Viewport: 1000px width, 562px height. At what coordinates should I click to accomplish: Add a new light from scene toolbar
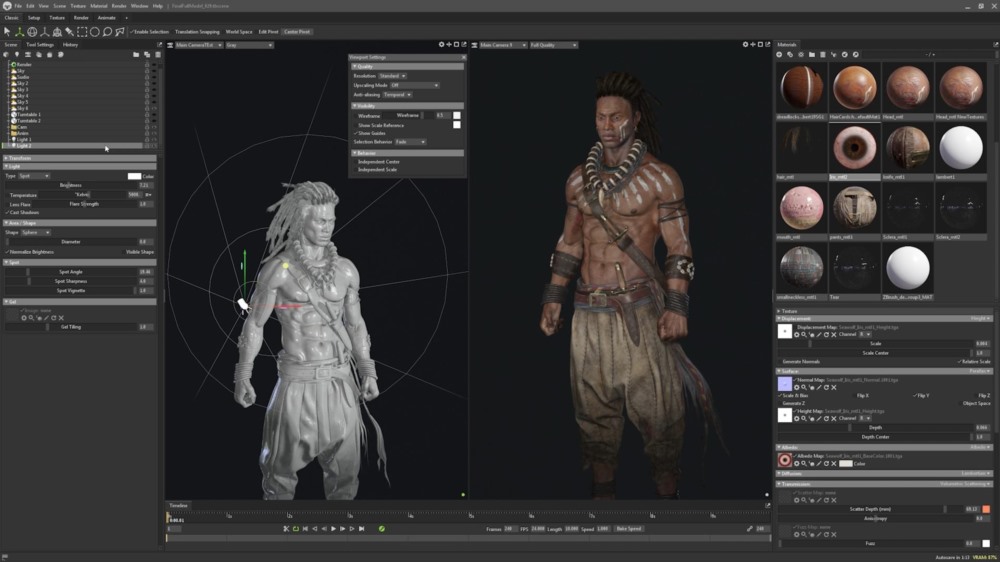point(17,55)
